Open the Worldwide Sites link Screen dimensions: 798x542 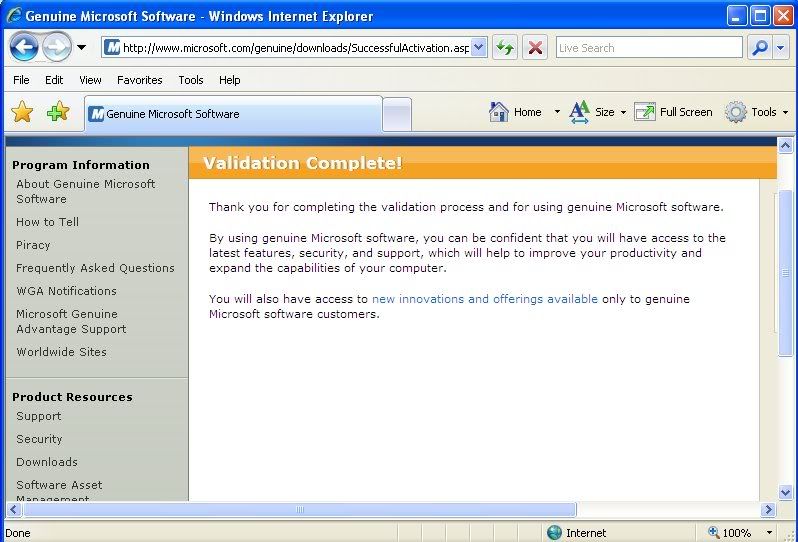(x=61, y=352)
